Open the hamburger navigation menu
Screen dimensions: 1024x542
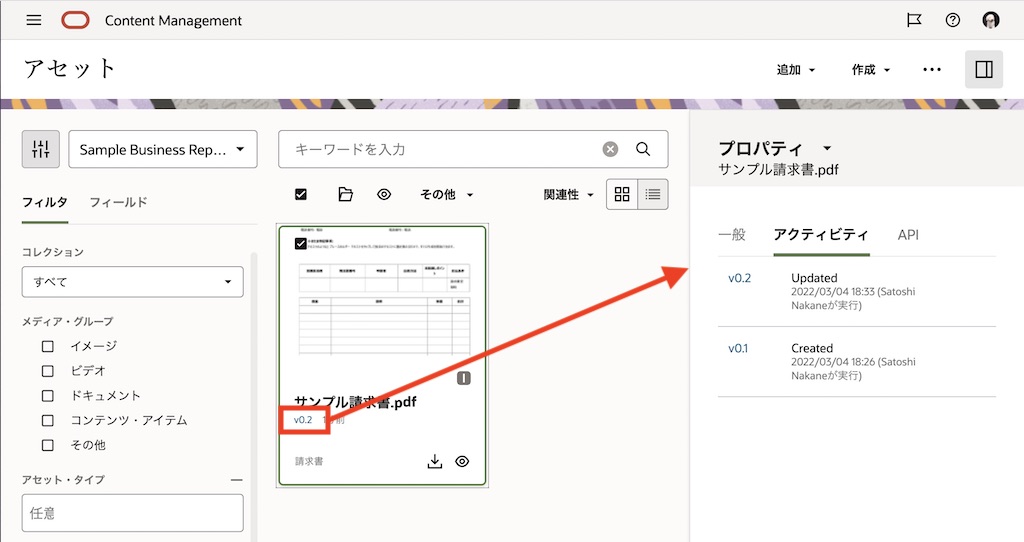(x=34, y=20)
